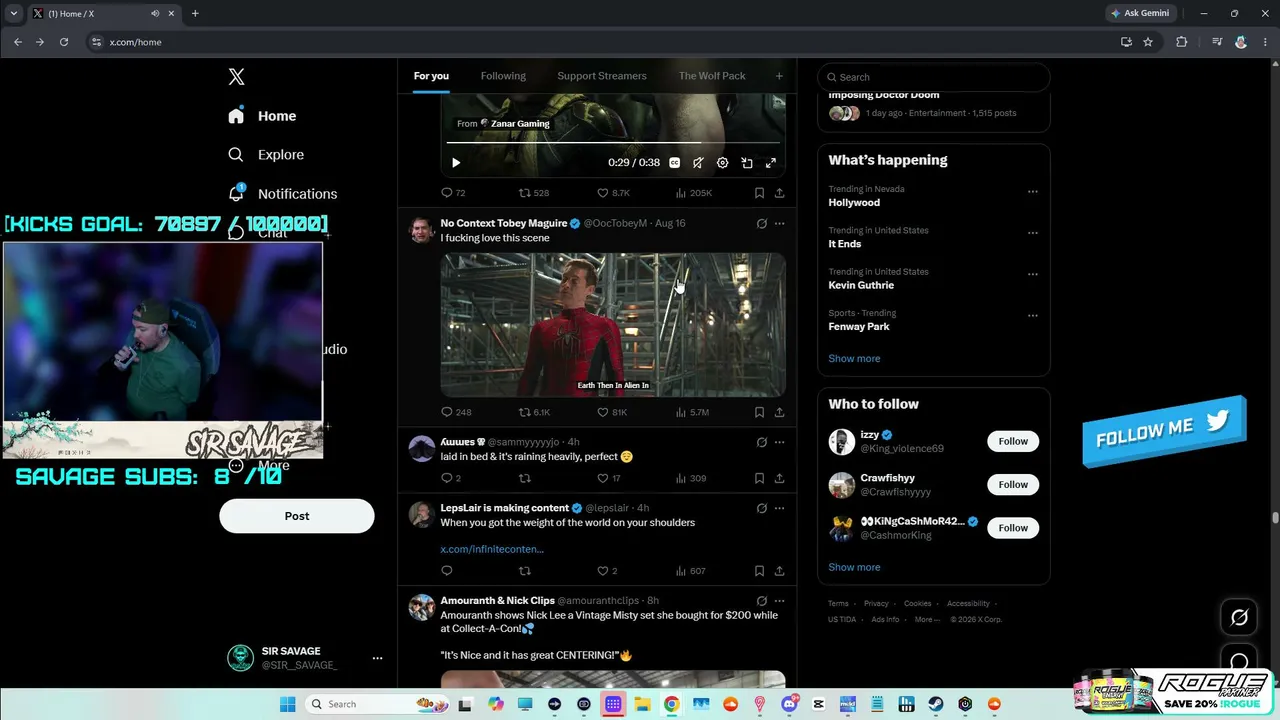The height and width of the screenshot is (720, 1280).
Task: Reload the page in Chrome
Action: (x=64, y=42)
